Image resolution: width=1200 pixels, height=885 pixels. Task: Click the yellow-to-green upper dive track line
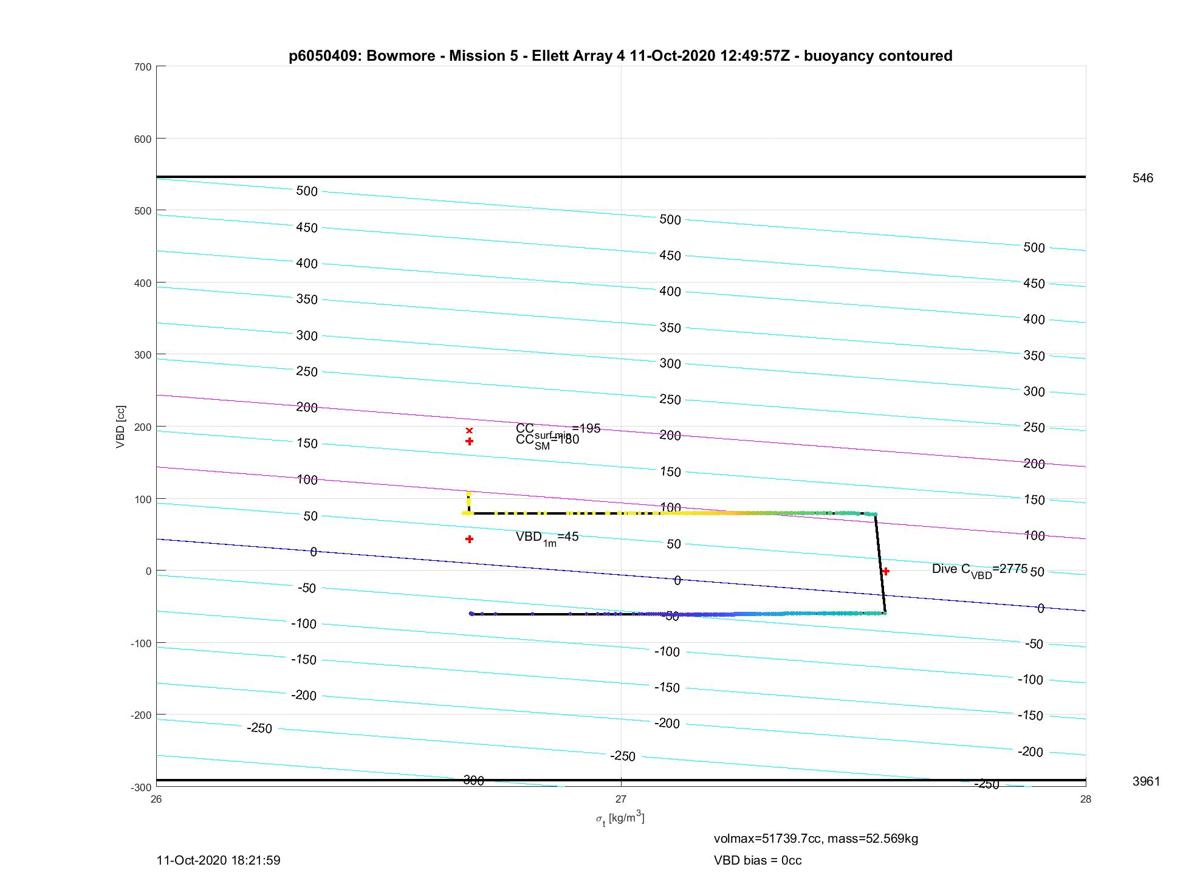[x=668, y=513]
